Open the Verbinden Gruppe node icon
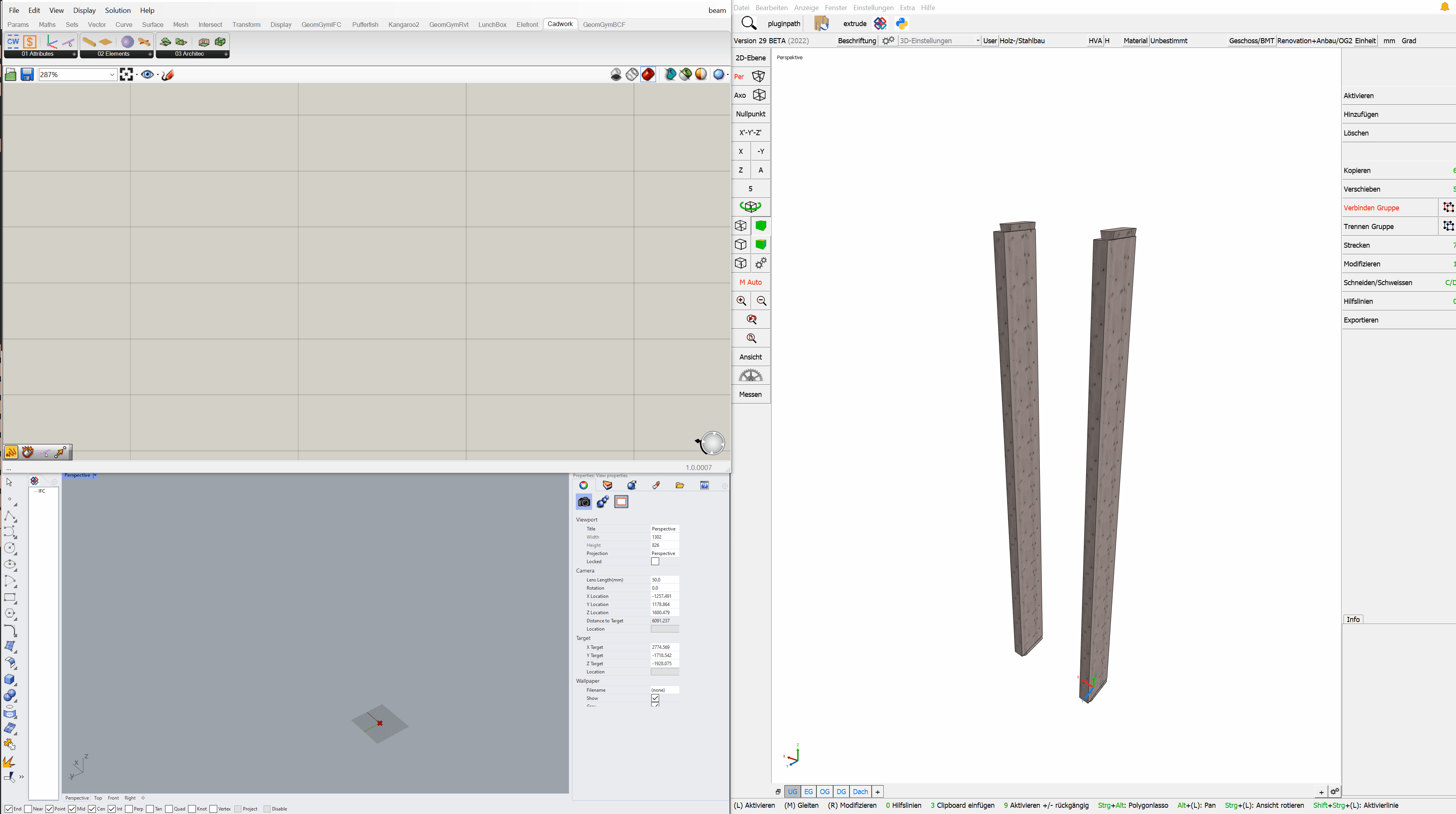Screen dimensions: 1456x814 pyautogui.click(x=1448, y=208)
